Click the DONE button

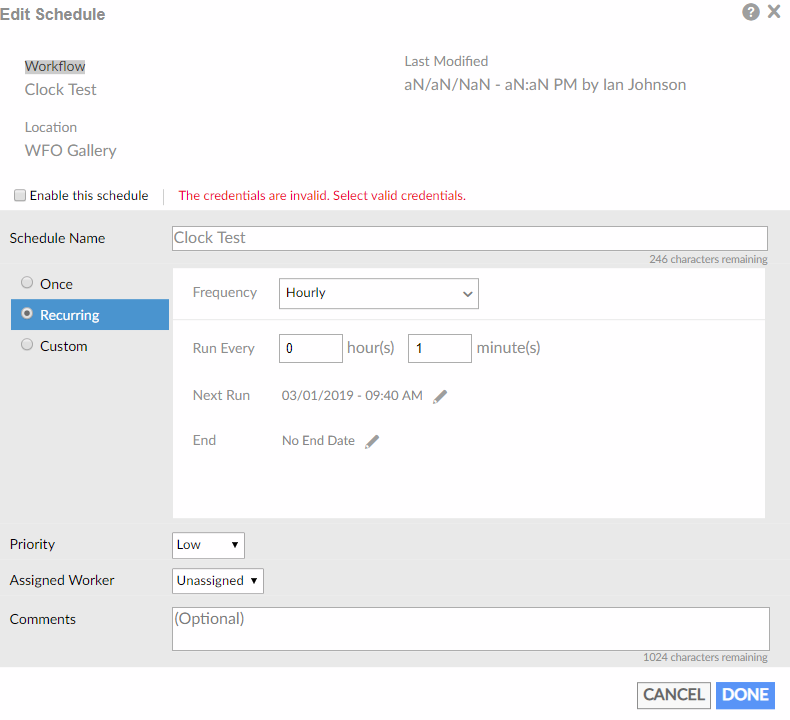coord(745,695)
